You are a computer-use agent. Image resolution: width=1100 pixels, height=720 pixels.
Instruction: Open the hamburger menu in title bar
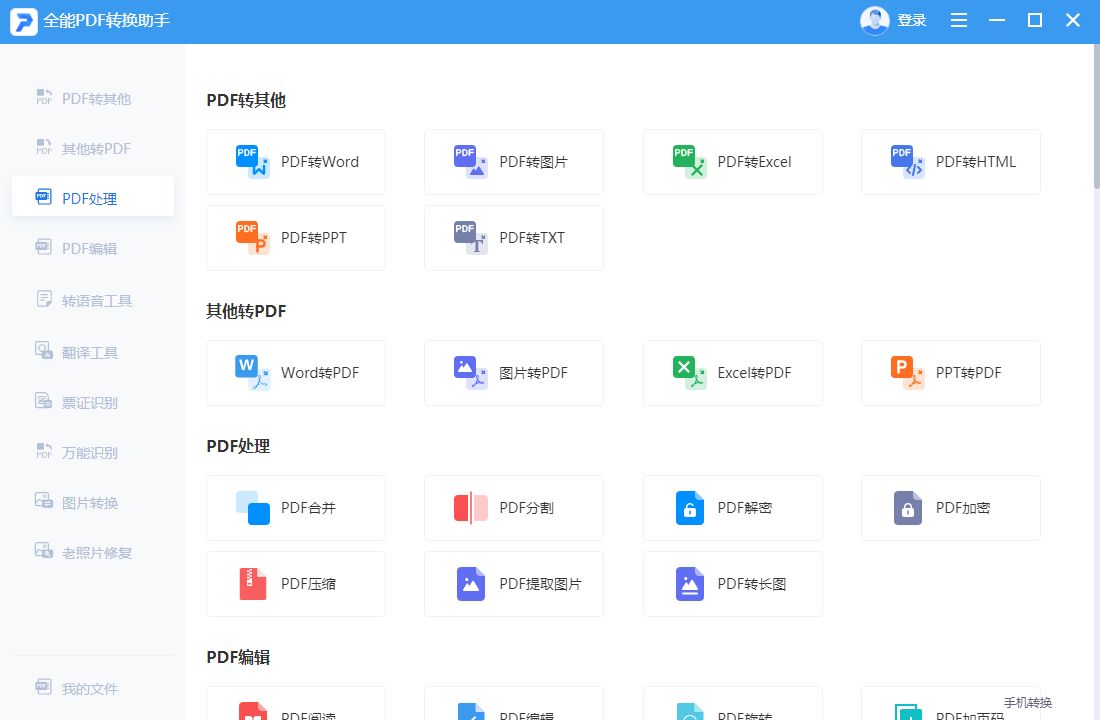(959, 20)
